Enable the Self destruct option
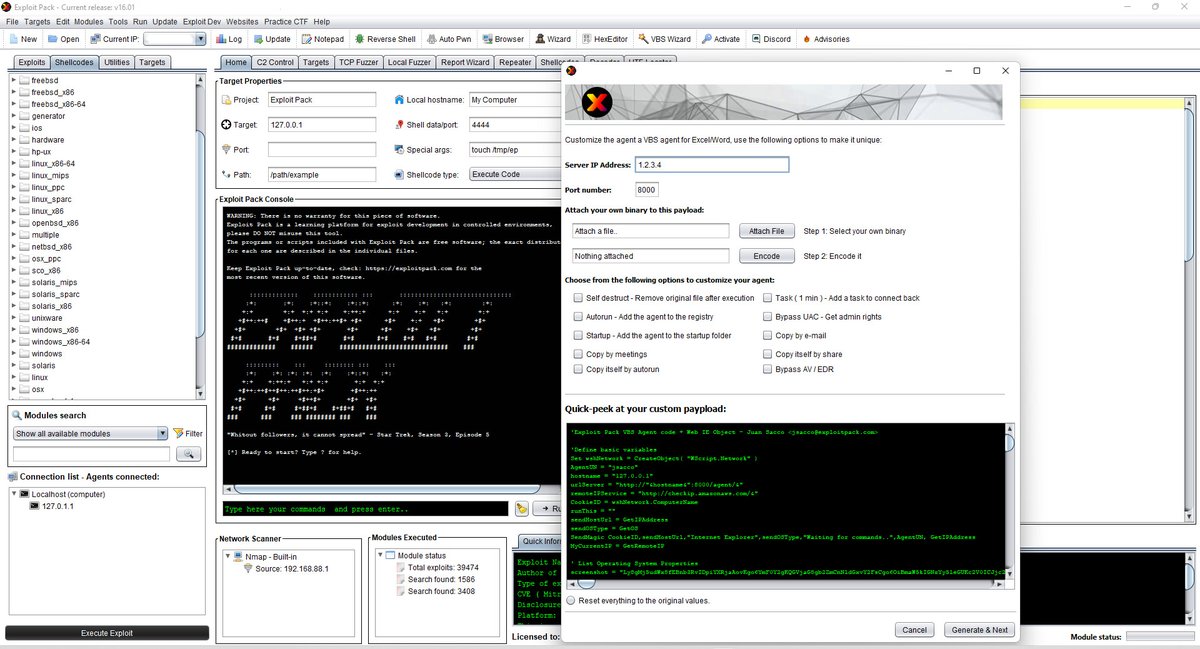1200x649 pixels. 578,297
